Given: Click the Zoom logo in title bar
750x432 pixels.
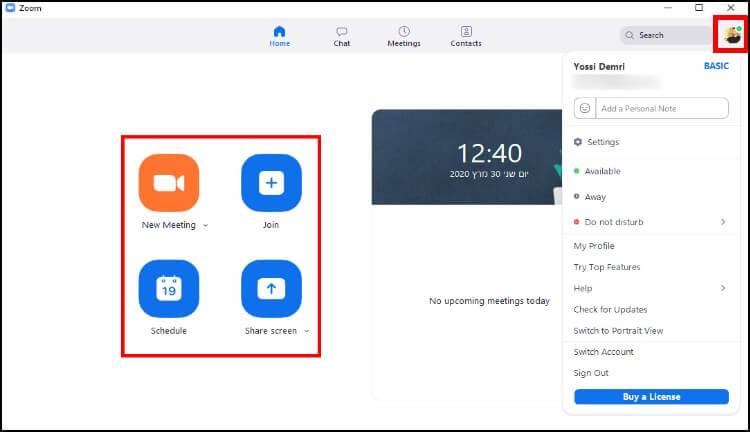Looking at the screenshot, I should coord(10,8).
